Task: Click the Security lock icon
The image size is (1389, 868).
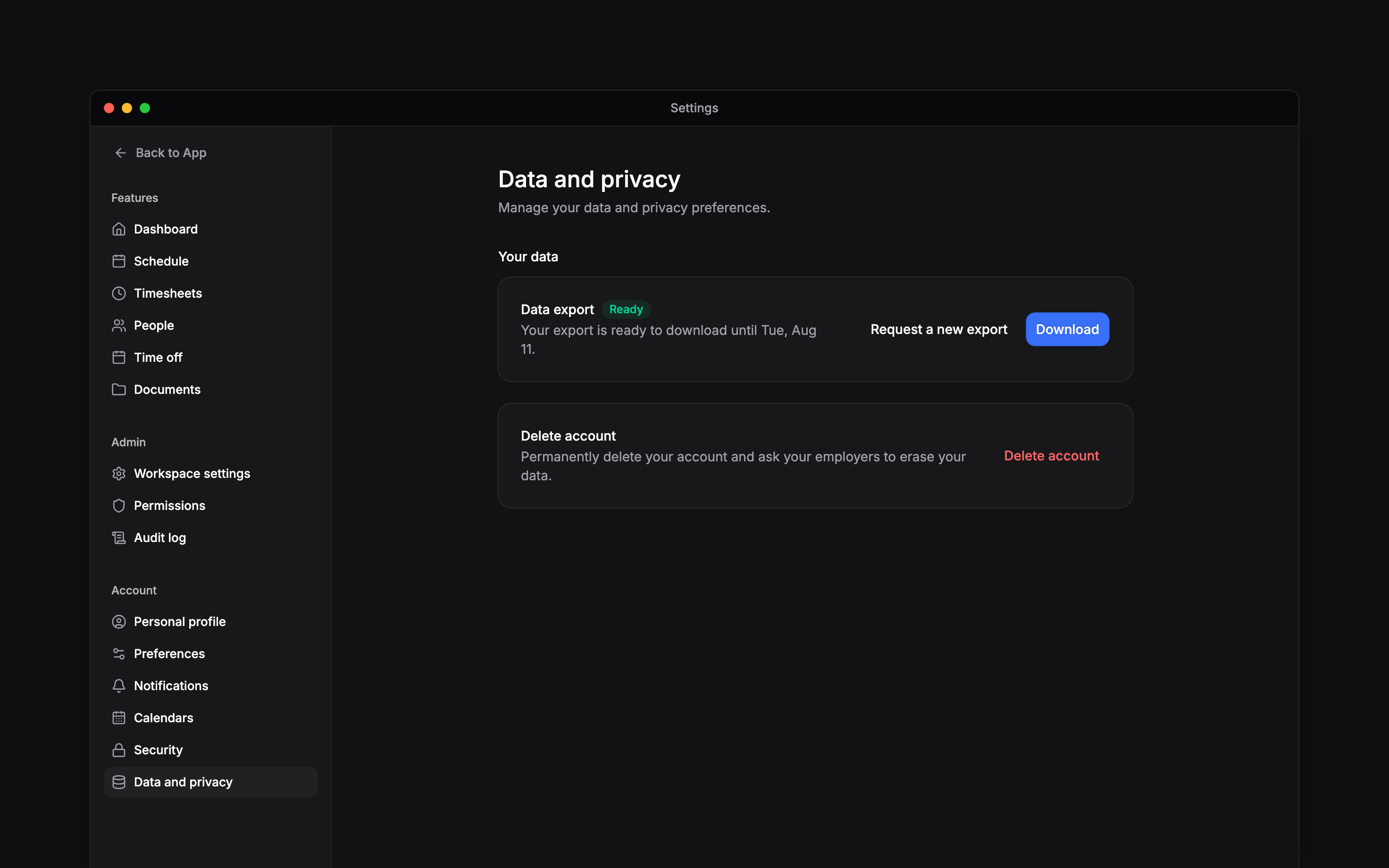Action: coord(119,751)
